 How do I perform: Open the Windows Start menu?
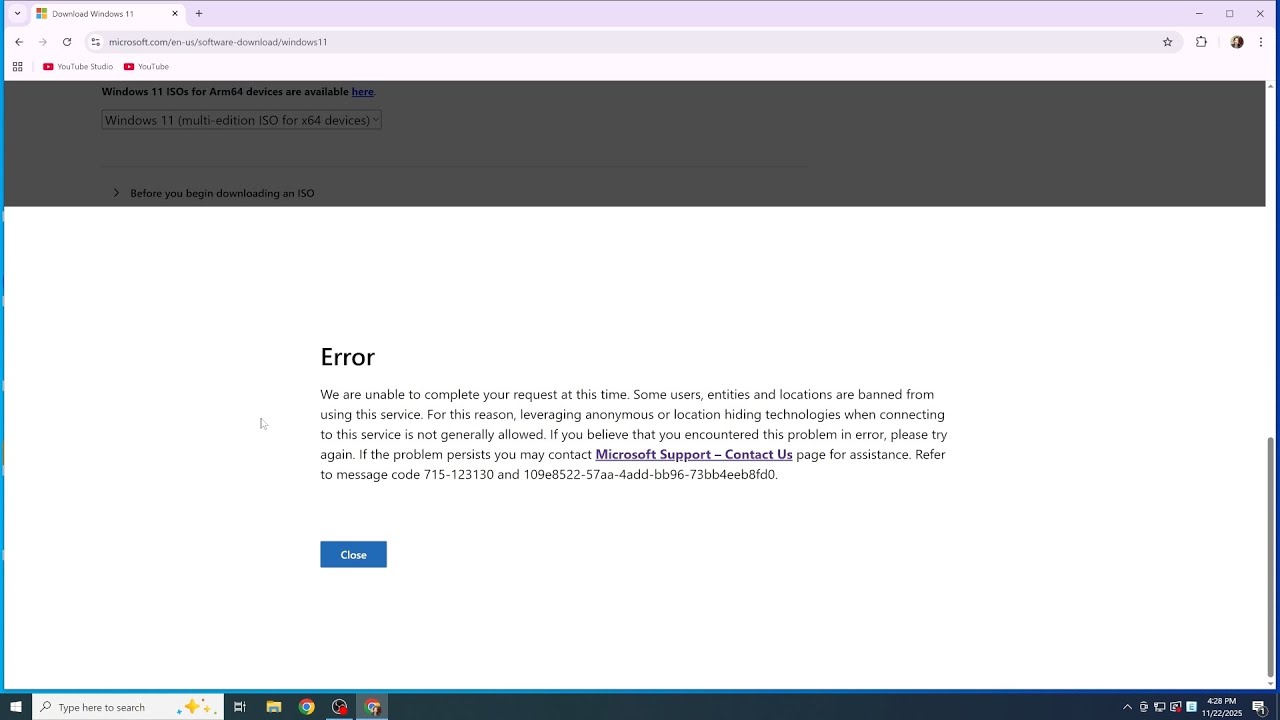tap(16, 707)
